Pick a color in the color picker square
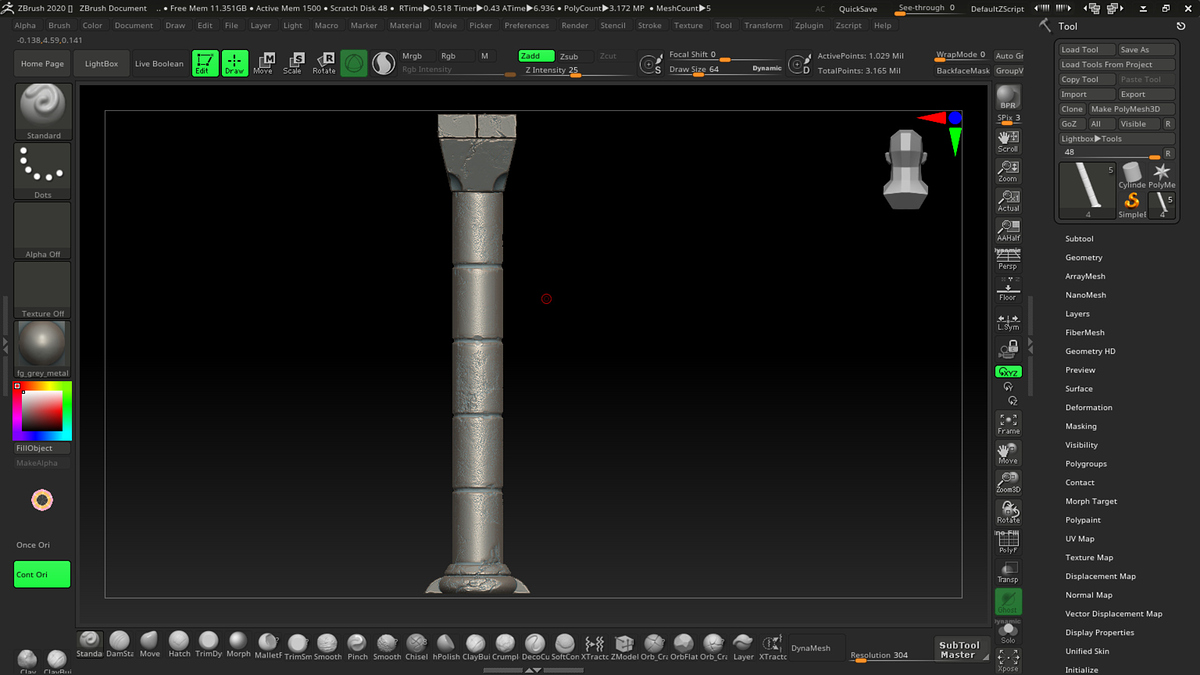The image size is (1200, 675). [x=42, y=410]
